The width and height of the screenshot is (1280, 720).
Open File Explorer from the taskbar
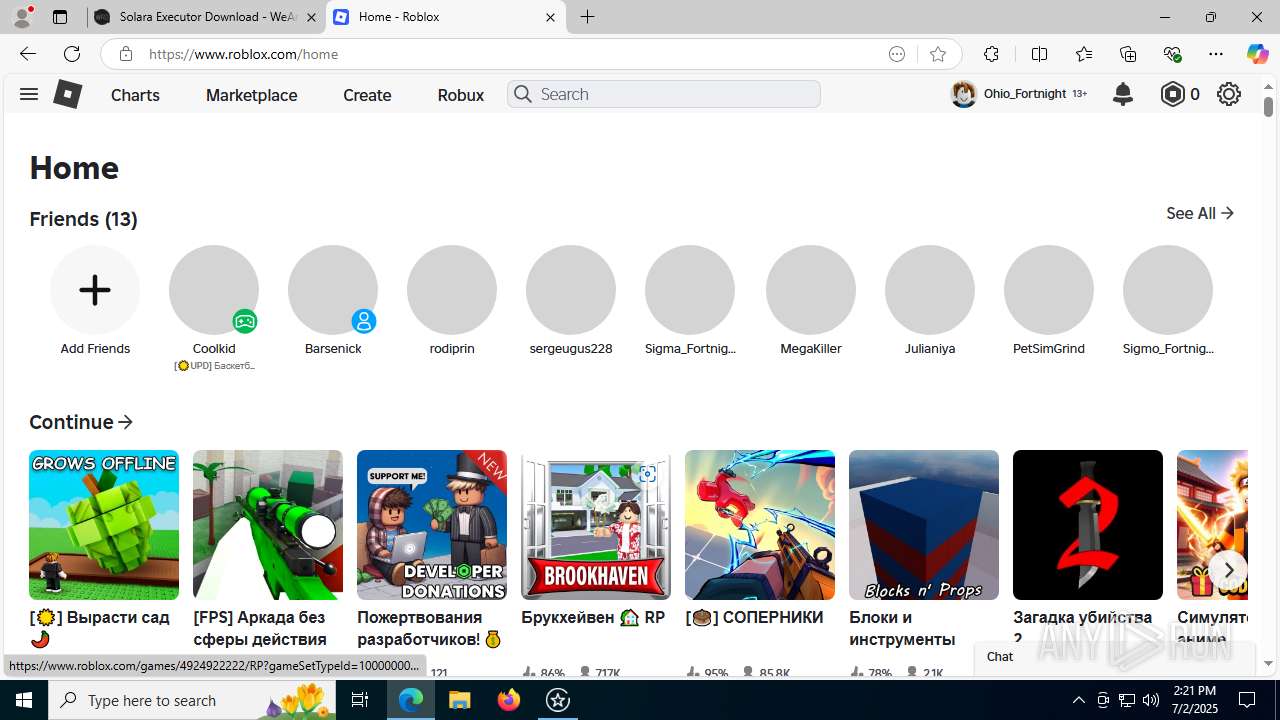tap(459, 700)
